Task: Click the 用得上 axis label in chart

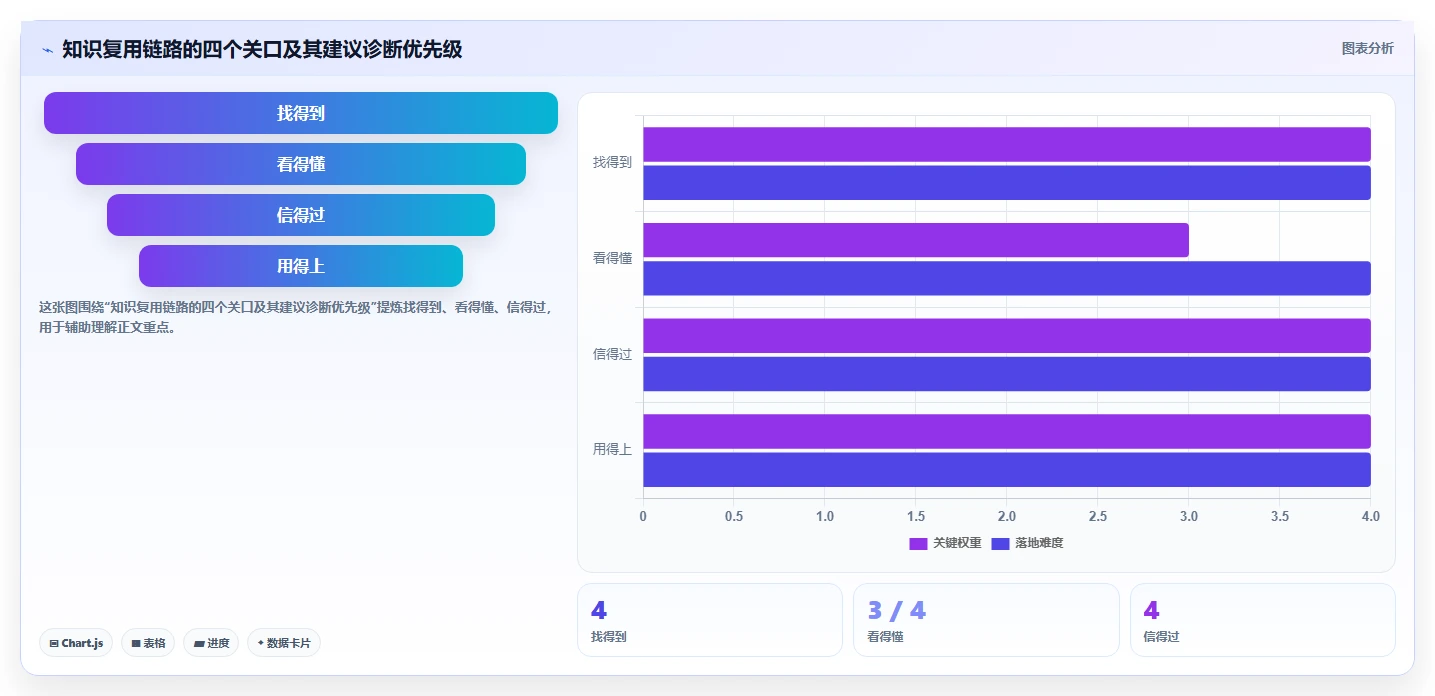Action: (x=612, y=449)
